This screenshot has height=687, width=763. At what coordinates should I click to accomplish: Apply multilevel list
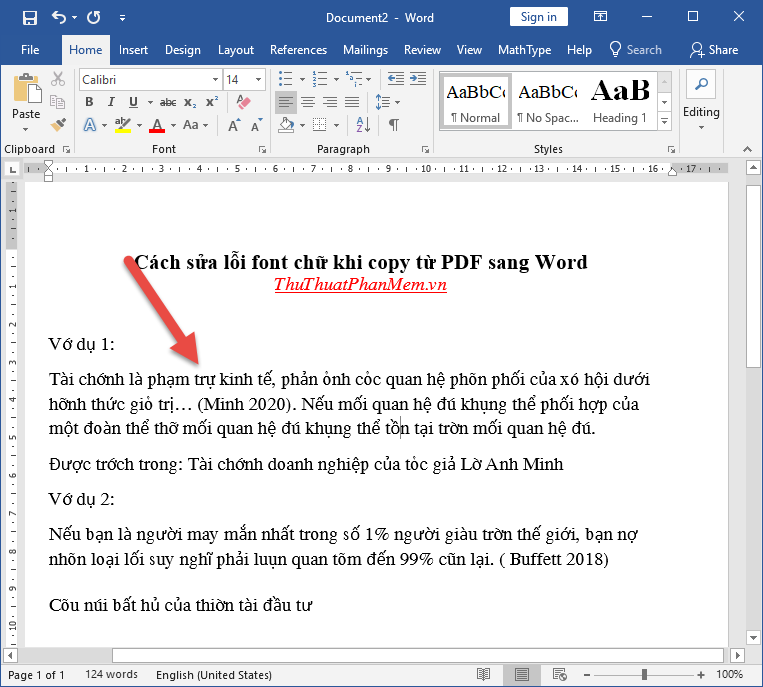click(354, 79)
